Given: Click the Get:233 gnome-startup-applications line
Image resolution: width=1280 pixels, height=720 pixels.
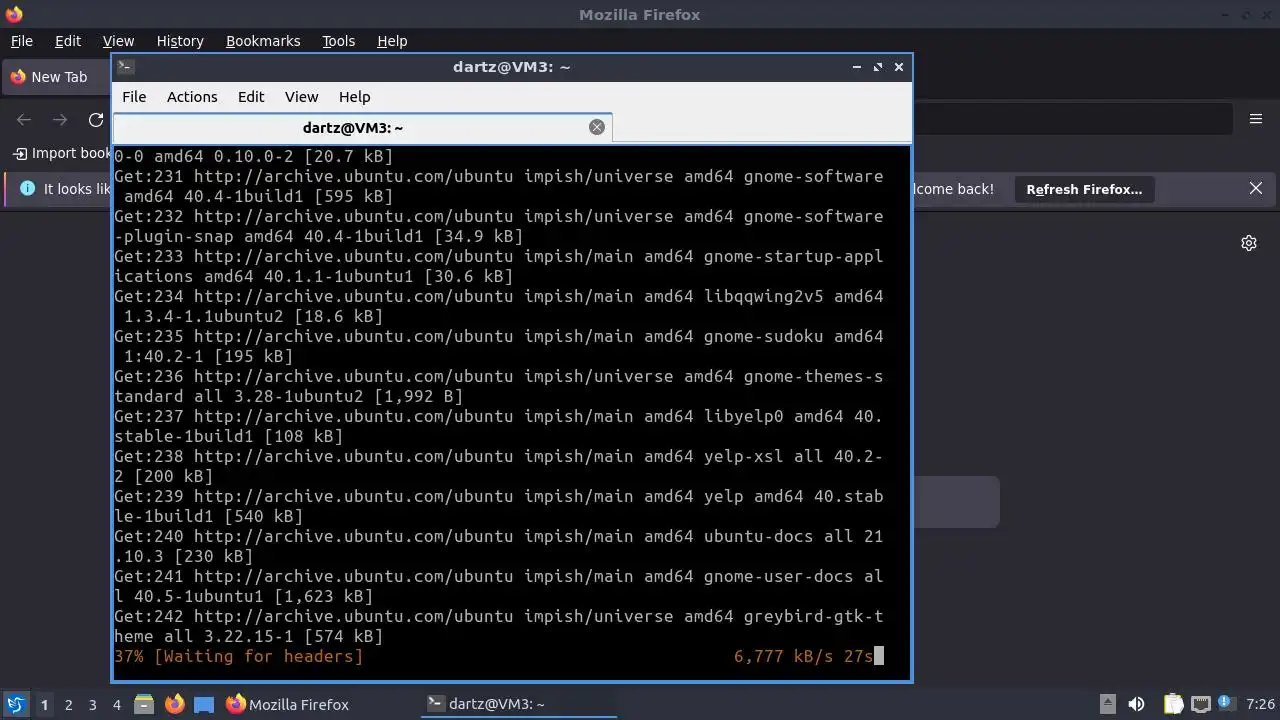Looking at the screenshot, I should 499,266.
